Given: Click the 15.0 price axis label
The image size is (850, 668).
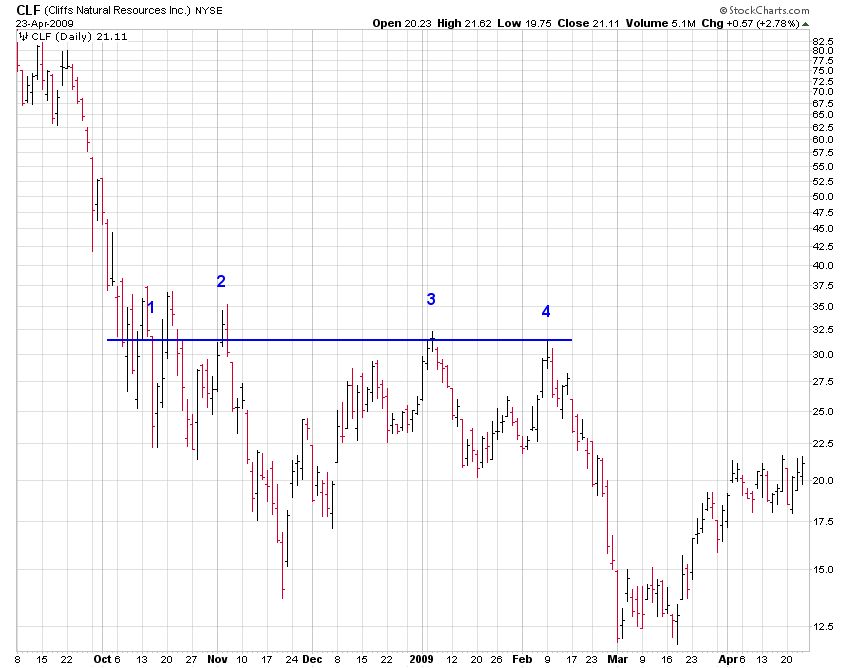Looking at the screenshot, I should click(x=822, y=569).
